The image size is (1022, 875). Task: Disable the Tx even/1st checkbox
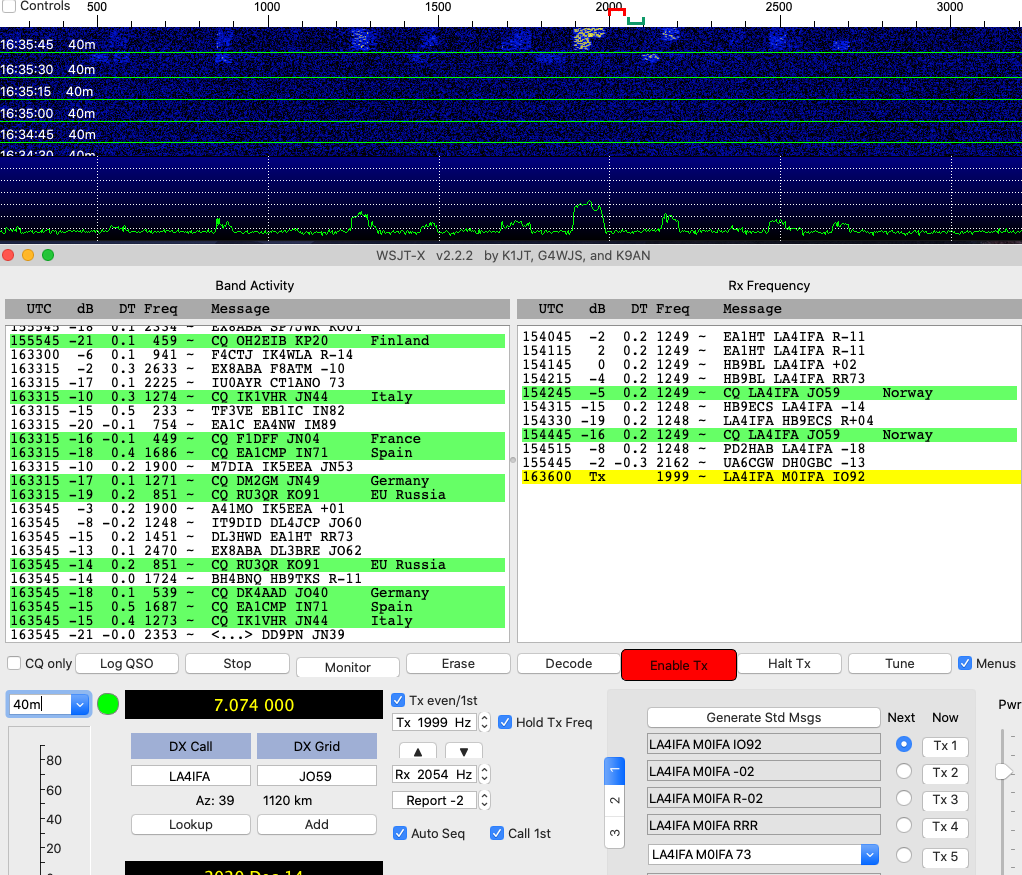tap(399, 701)
